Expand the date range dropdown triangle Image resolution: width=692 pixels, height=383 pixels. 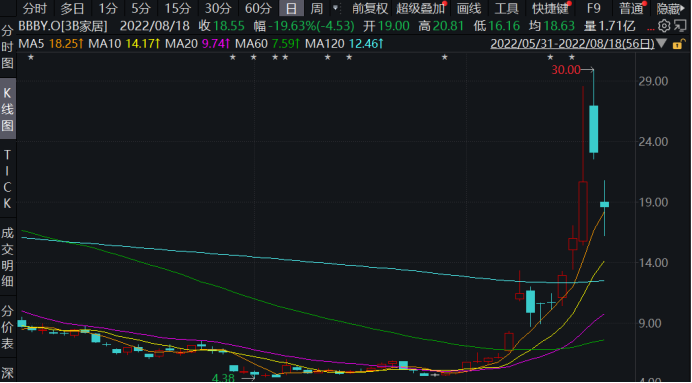661,44
